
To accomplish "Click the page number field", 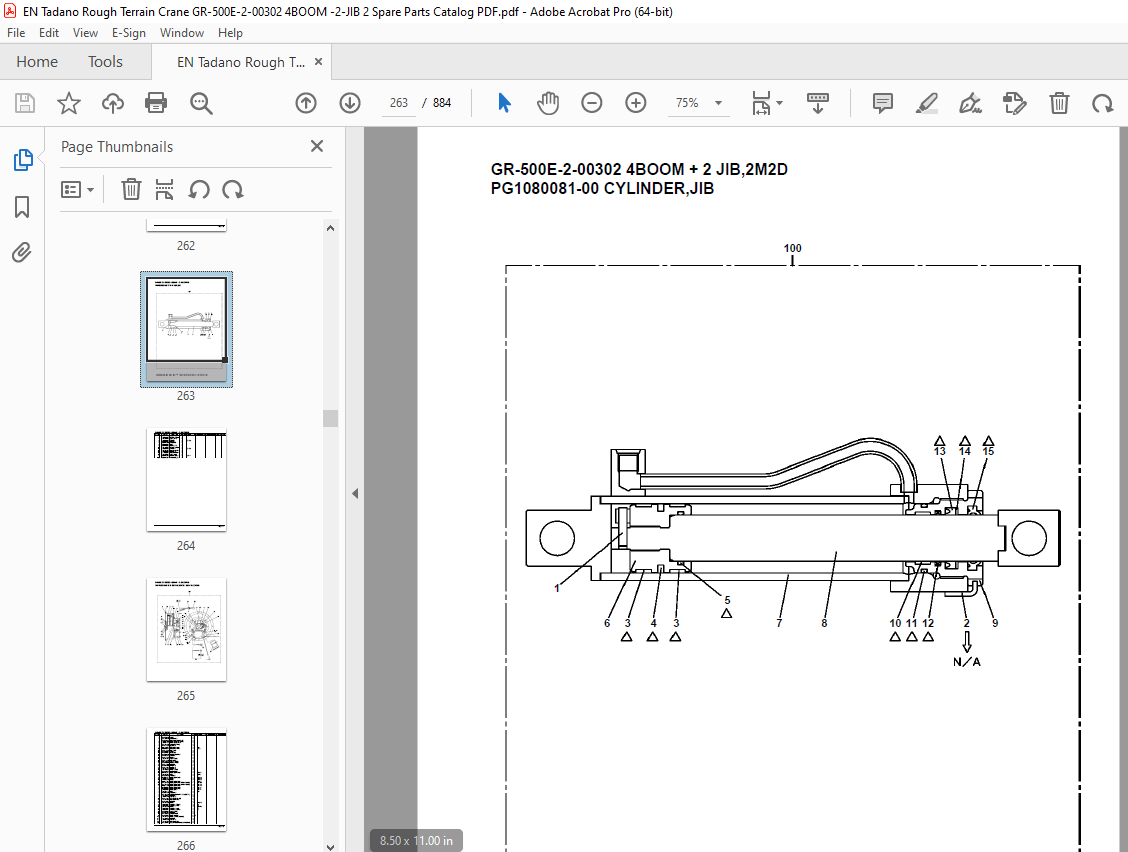I will tap(399, 103).
